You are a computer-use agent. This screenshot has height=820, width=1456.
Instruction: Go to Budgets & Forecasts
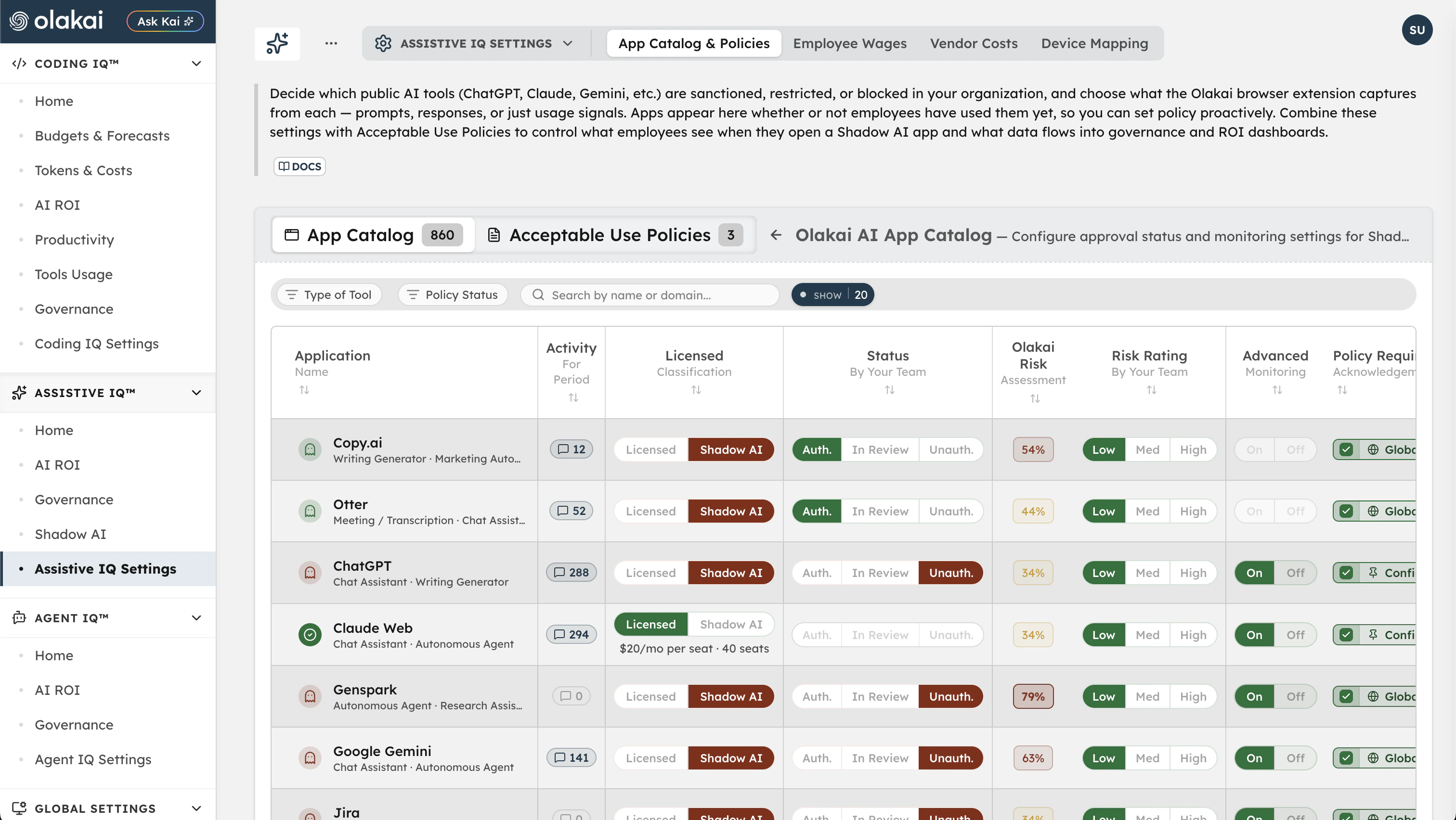(102, 136)
